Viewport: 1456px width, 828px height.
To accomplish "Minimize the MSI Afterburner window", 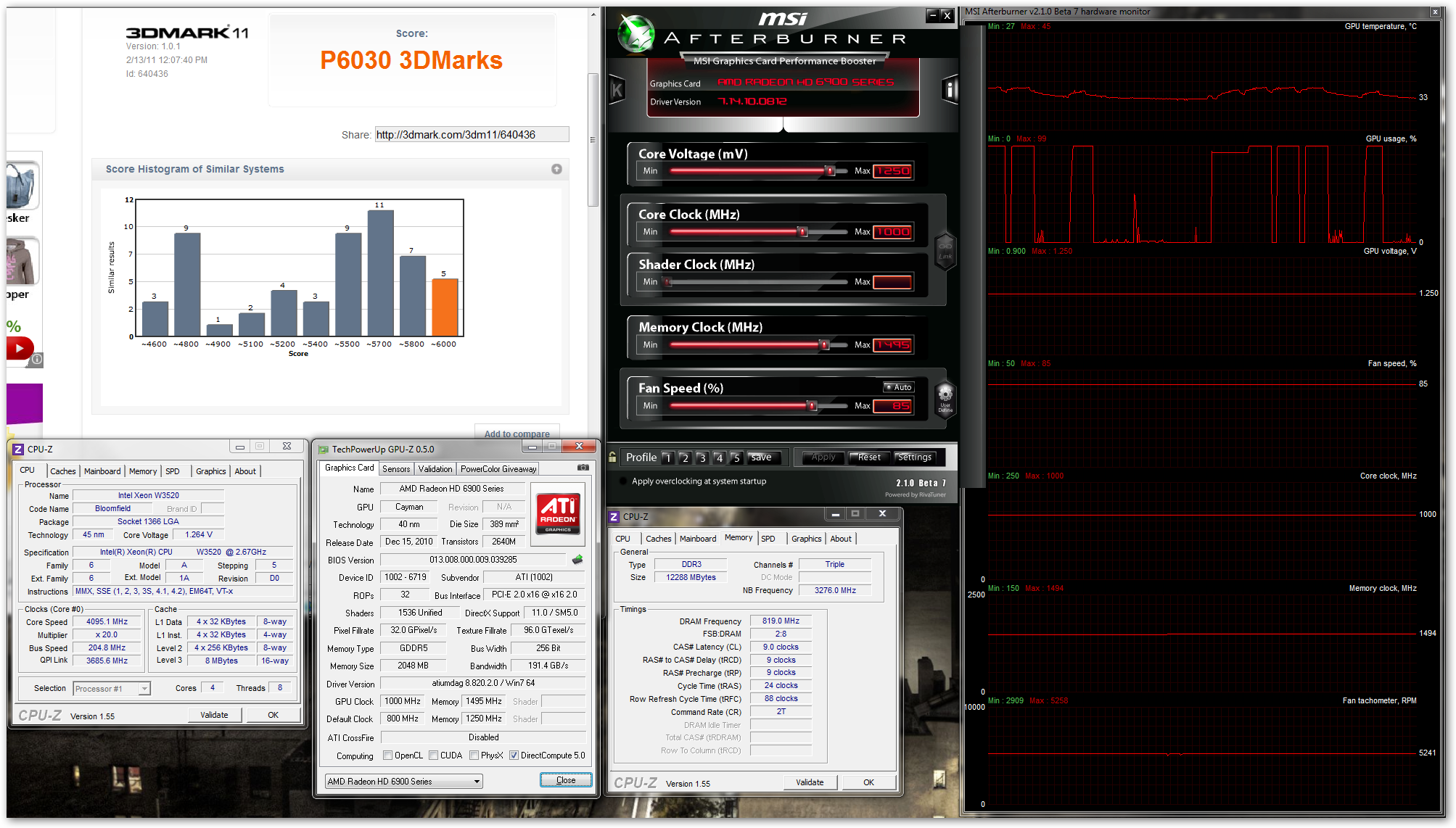I will pyautogui.click(x=933, y=15).
